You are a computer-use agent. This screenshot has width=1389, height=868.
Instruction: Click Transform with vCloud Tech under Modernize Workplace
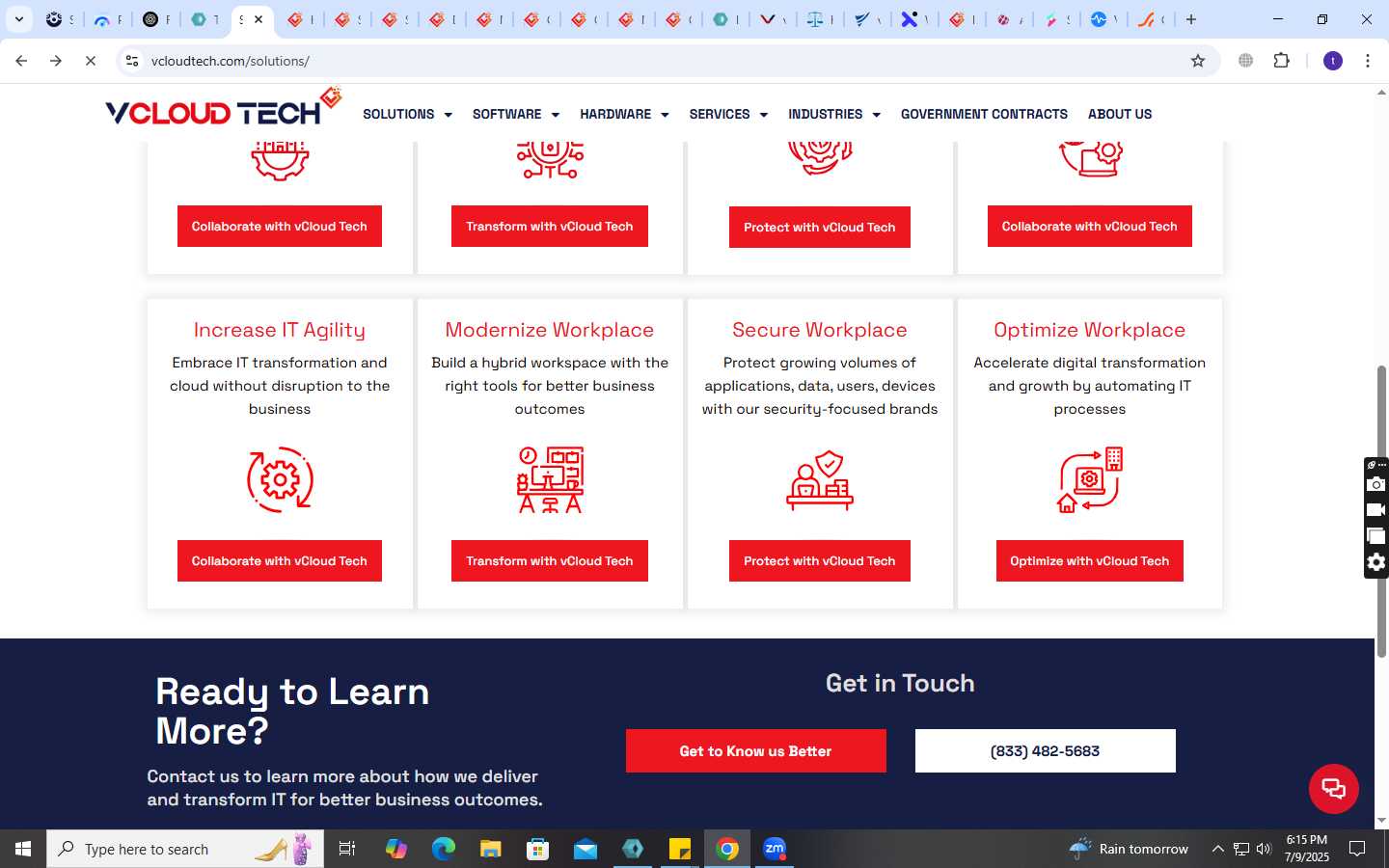click(550, 561)
